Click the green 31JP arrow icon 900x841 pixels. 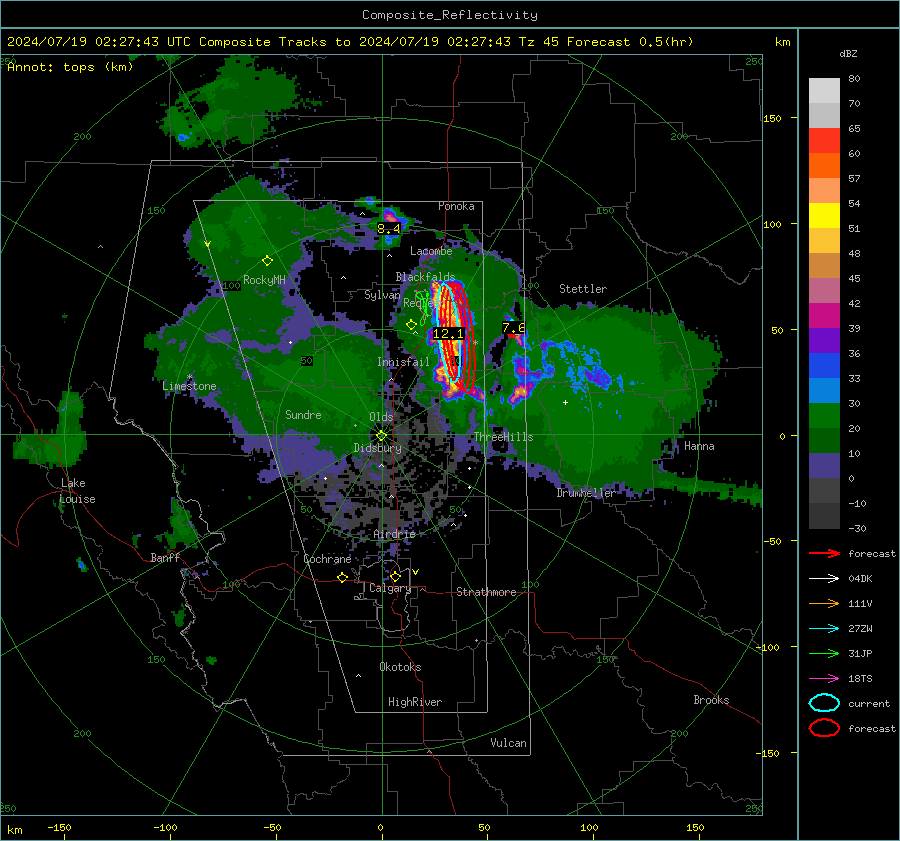coord(824,653)
